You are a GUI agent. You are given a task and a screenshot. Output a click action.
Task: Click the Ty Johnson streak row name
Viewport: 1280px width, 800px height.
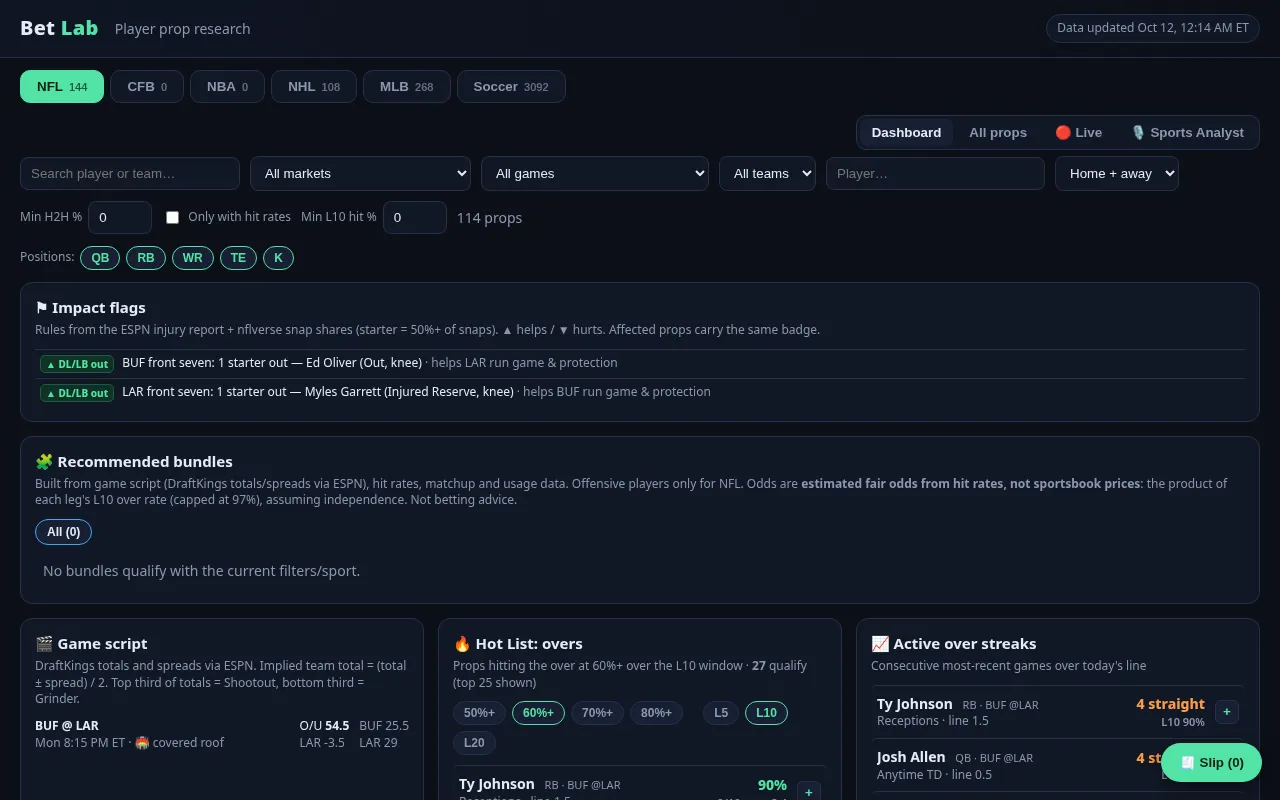[914, 704]
